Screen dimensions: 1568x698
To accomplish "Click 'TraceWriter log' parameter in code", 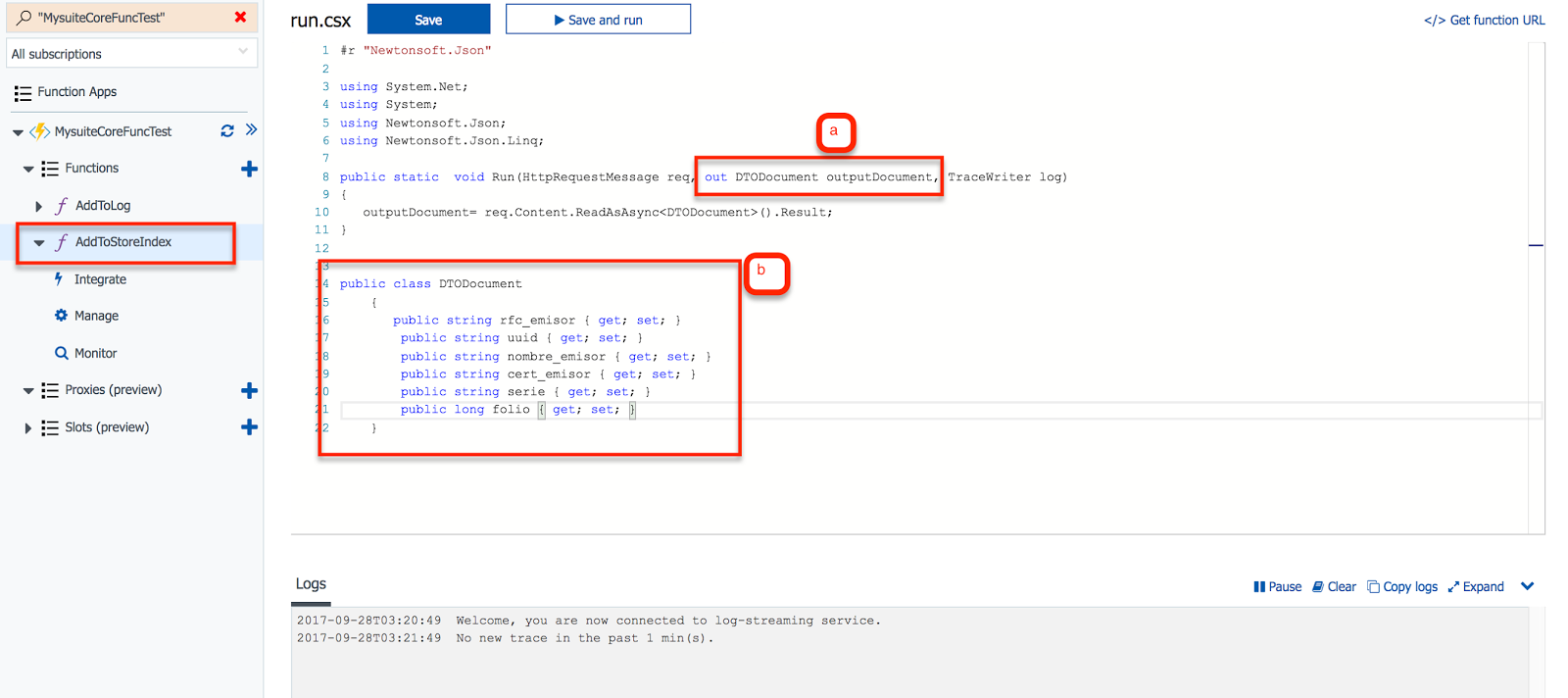I will pyautogui.click(x=1004, y=177).
